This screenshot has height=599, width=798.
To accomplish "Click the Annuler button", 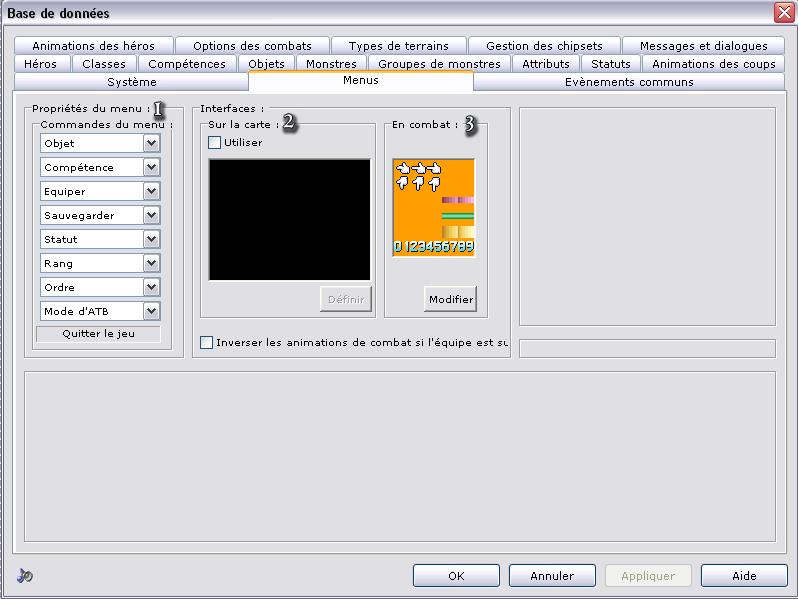I will coord(552,576).
